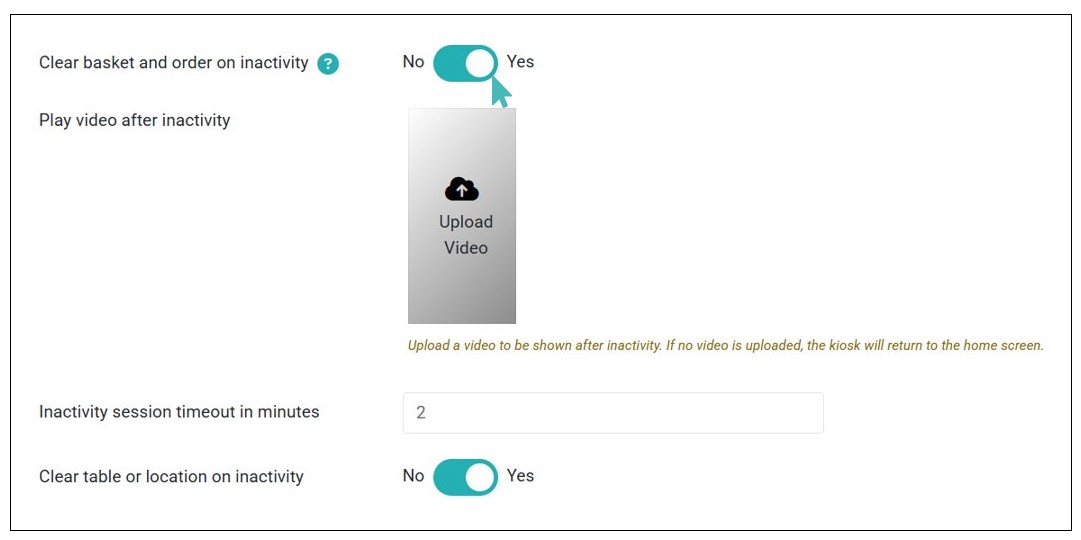Click the white knob of the clear basket switch
Viewport: 1081px width, 540px height.
pos(481,63)
